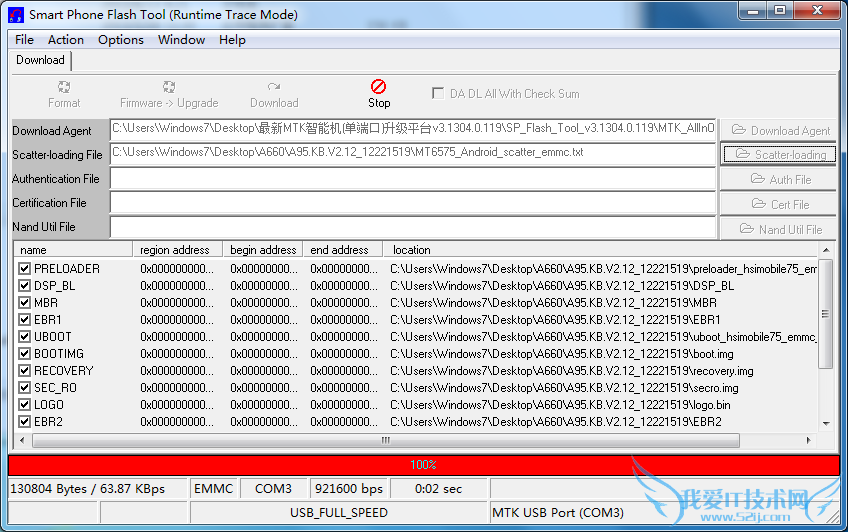Click the Format toolbar icon
The image size is (848, 532).
[64, 88]
